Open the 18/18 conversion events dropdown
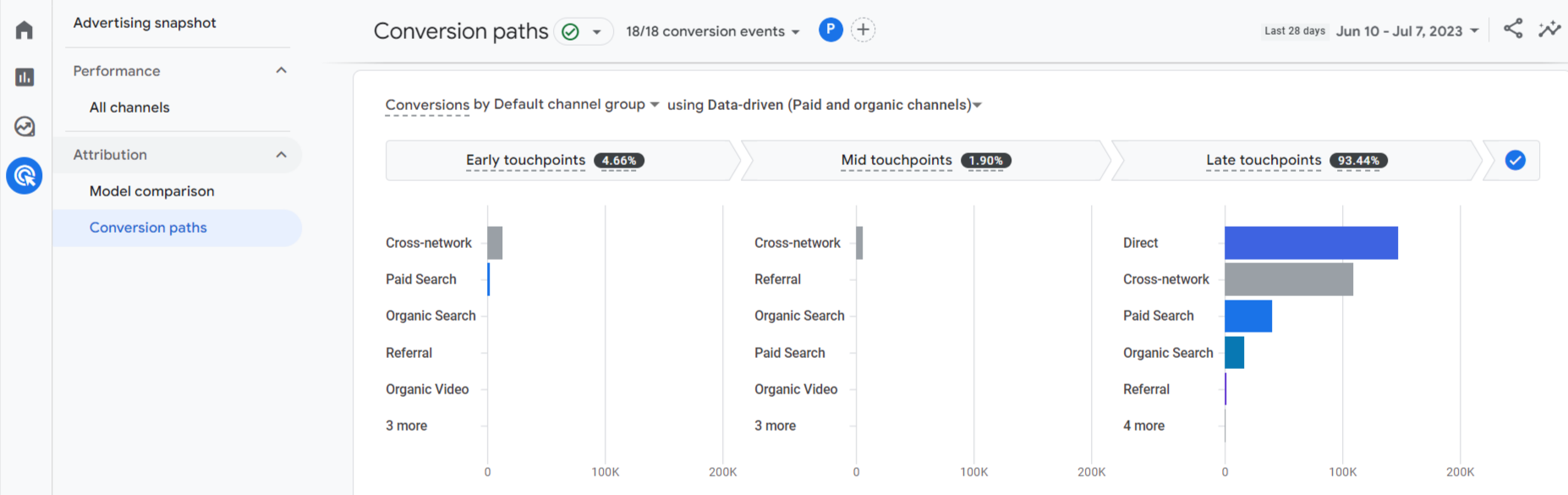The width and height of the screenshot is (1568, 495). pyautogui.click(x=712, y=32)
